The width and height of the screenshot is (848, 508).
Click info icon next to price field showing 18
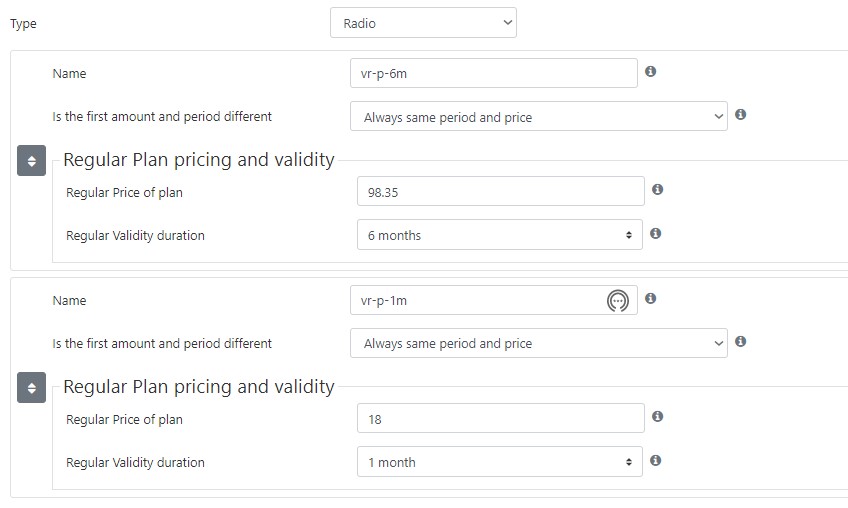point(658,416)
